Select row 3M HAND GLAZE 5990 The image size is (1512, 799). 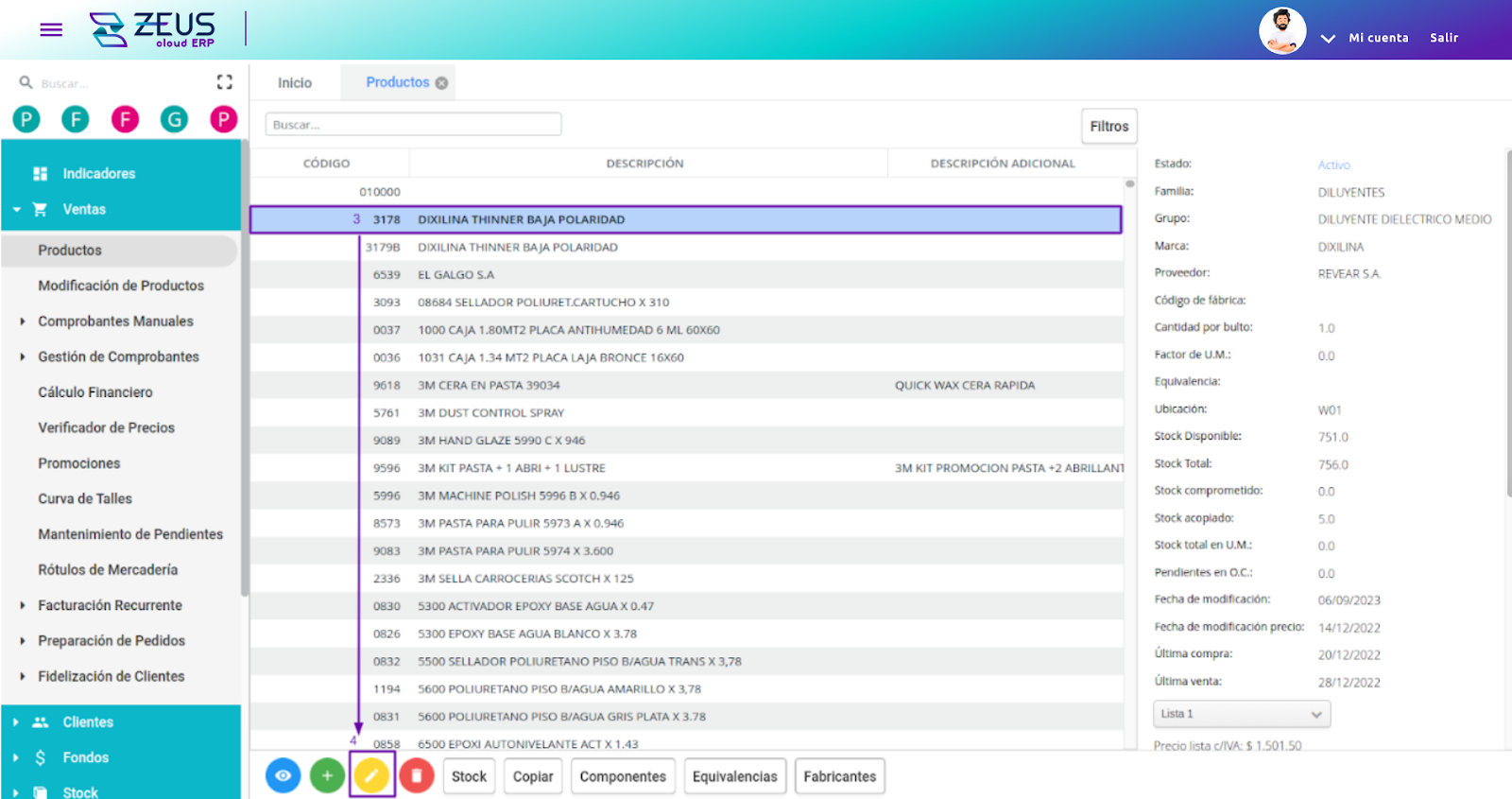coord(686,441)
